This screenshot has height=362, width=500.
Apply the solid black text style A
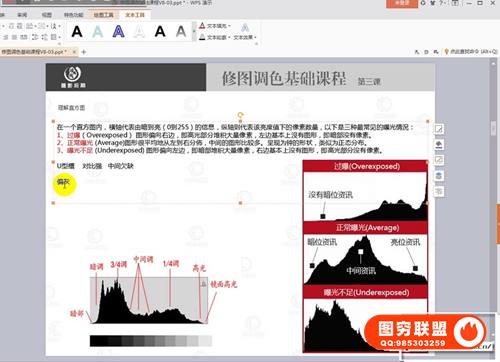point(77,32)
